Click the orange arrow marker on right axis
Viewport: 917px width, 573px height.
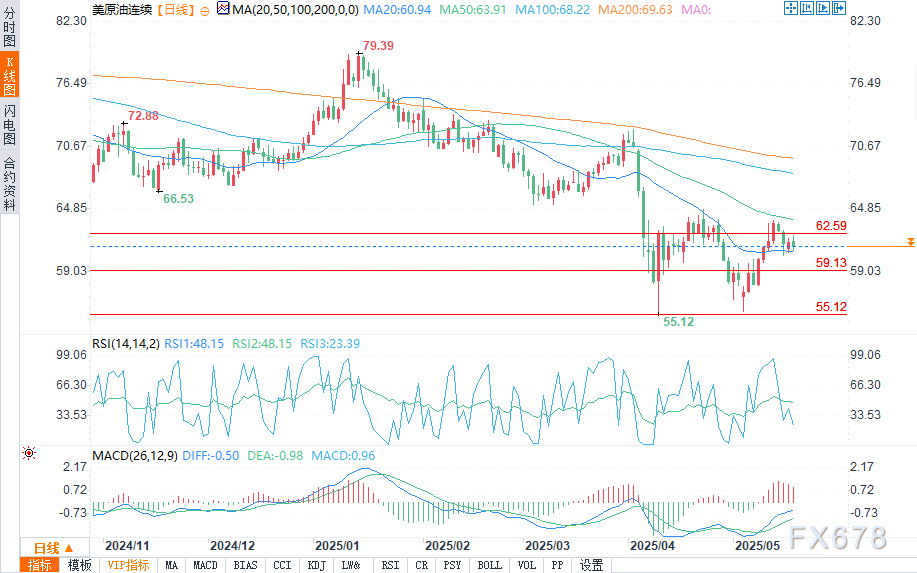[x=910, y=242]
